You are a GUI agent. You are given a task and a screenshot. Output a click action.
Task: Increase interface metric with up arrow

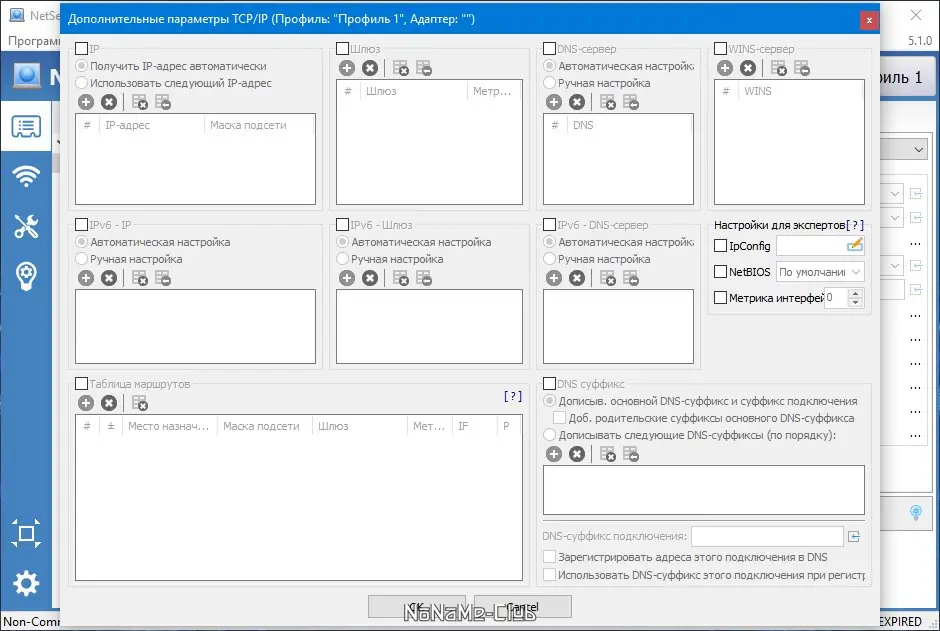point(856,293)
